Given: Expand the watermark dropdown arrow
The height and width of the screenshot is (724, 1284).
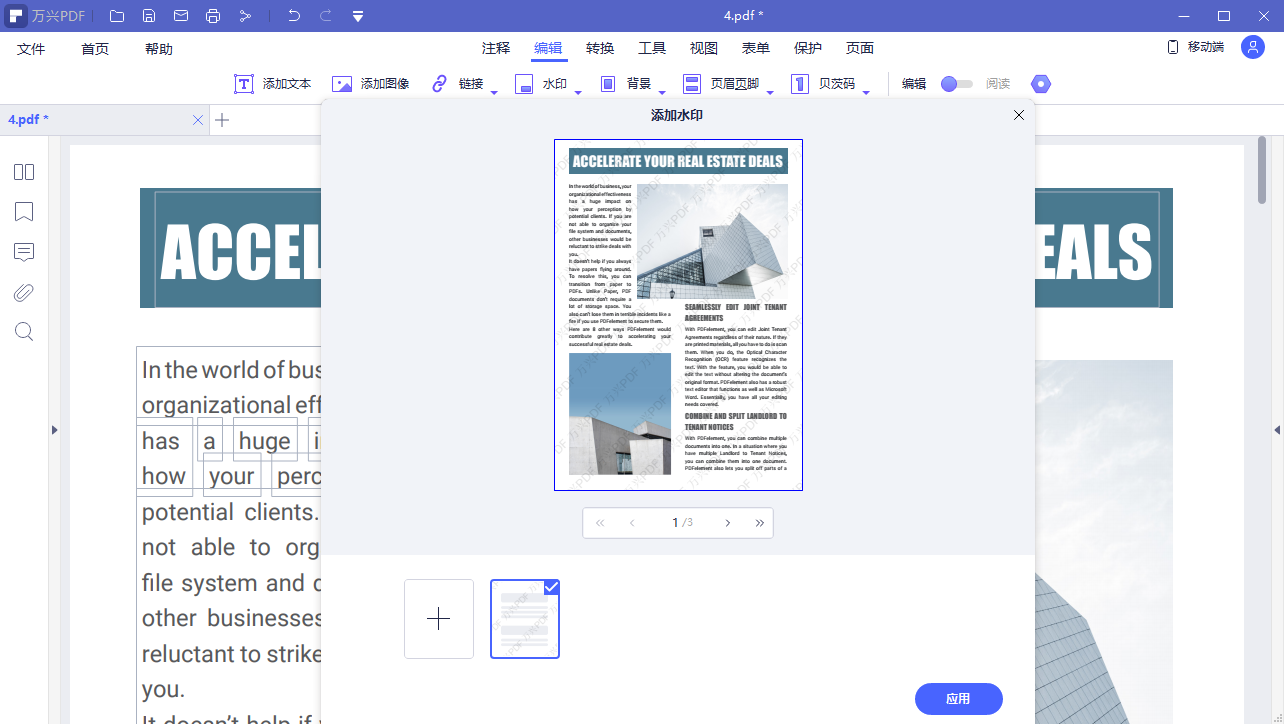Looking at the screenshot, I should click(578, 92).
